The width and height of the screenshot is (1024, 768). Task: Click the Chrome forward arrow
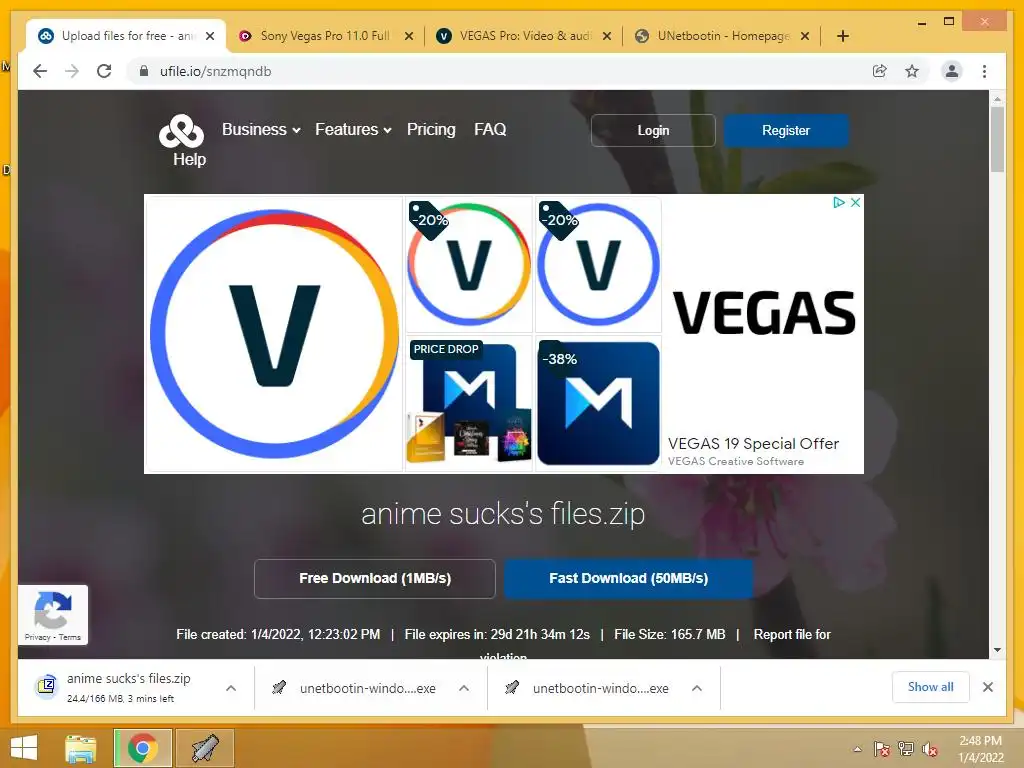[72, 71]
